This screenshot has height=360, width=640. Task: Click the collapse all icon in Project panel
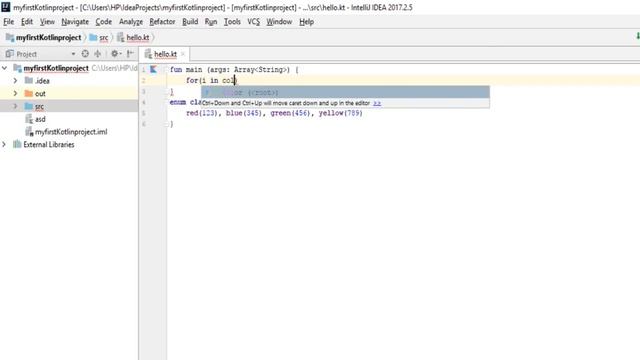[98, 53]
